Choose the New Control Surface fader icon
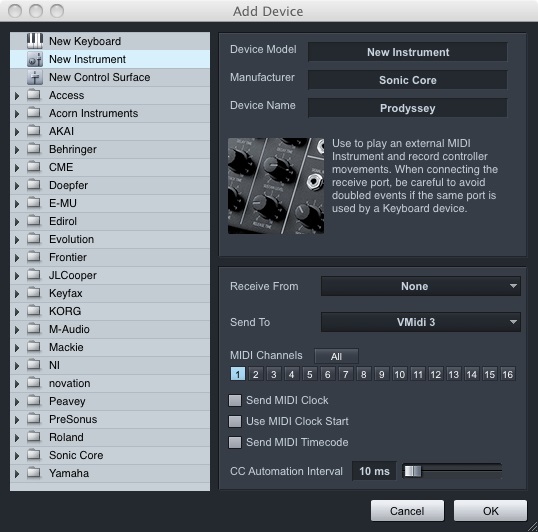Viewport: 538px width, 532px height. coord(35,77)
